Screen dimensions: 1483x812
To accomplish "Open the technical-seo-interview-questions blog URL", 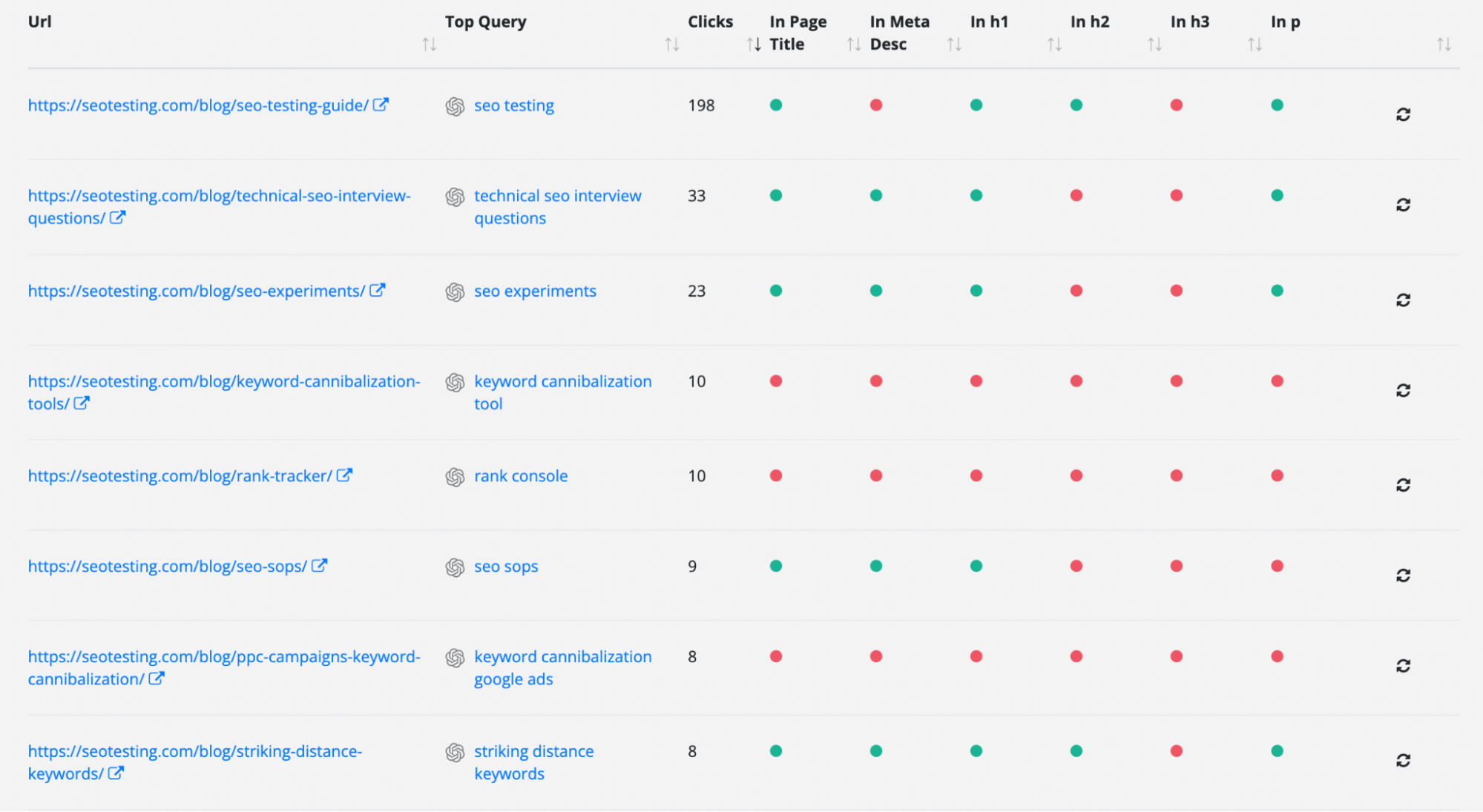I will (x=219, y=207).
